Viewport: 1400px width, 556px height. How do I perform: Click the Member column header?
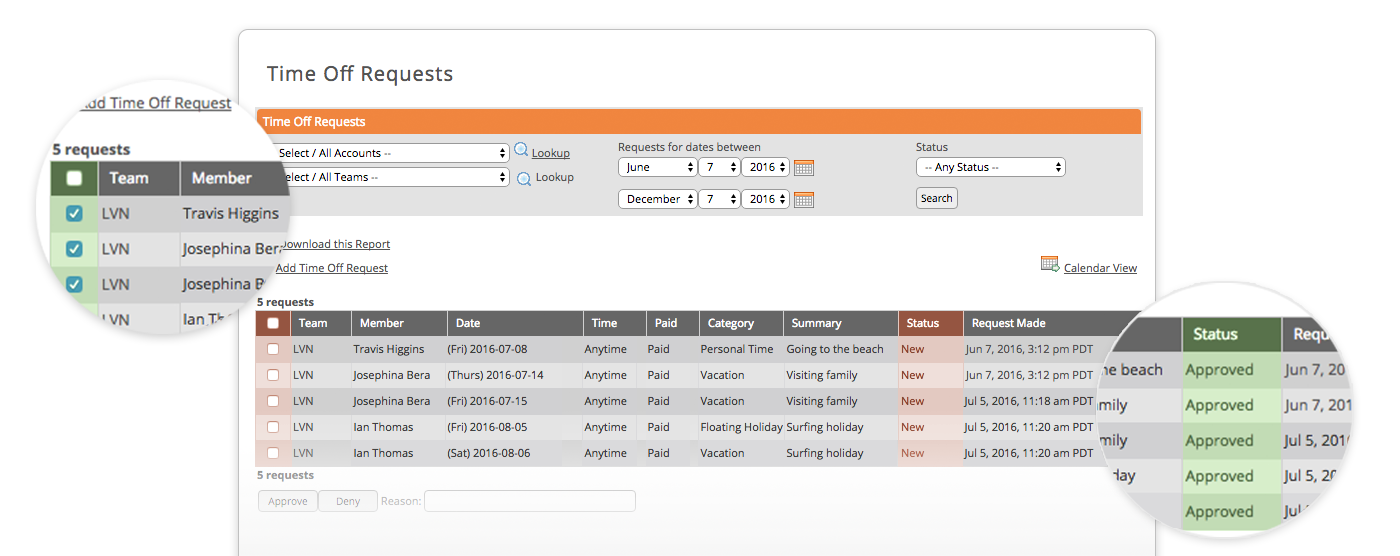tap(398, 323)
